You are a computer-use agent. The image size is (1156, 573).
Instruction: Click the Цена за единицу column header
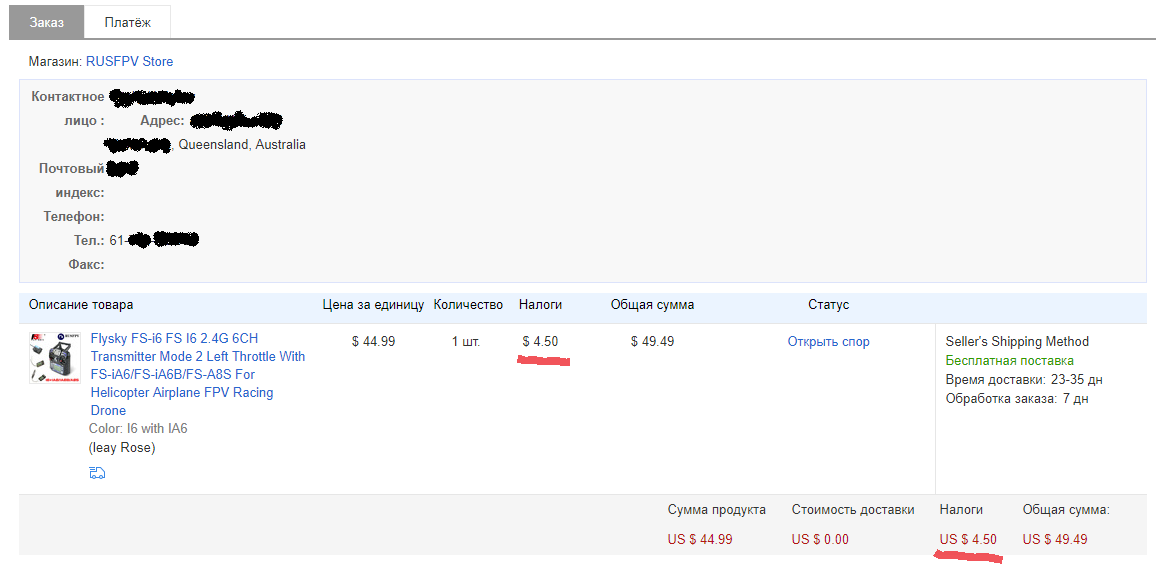pos(373,305)
